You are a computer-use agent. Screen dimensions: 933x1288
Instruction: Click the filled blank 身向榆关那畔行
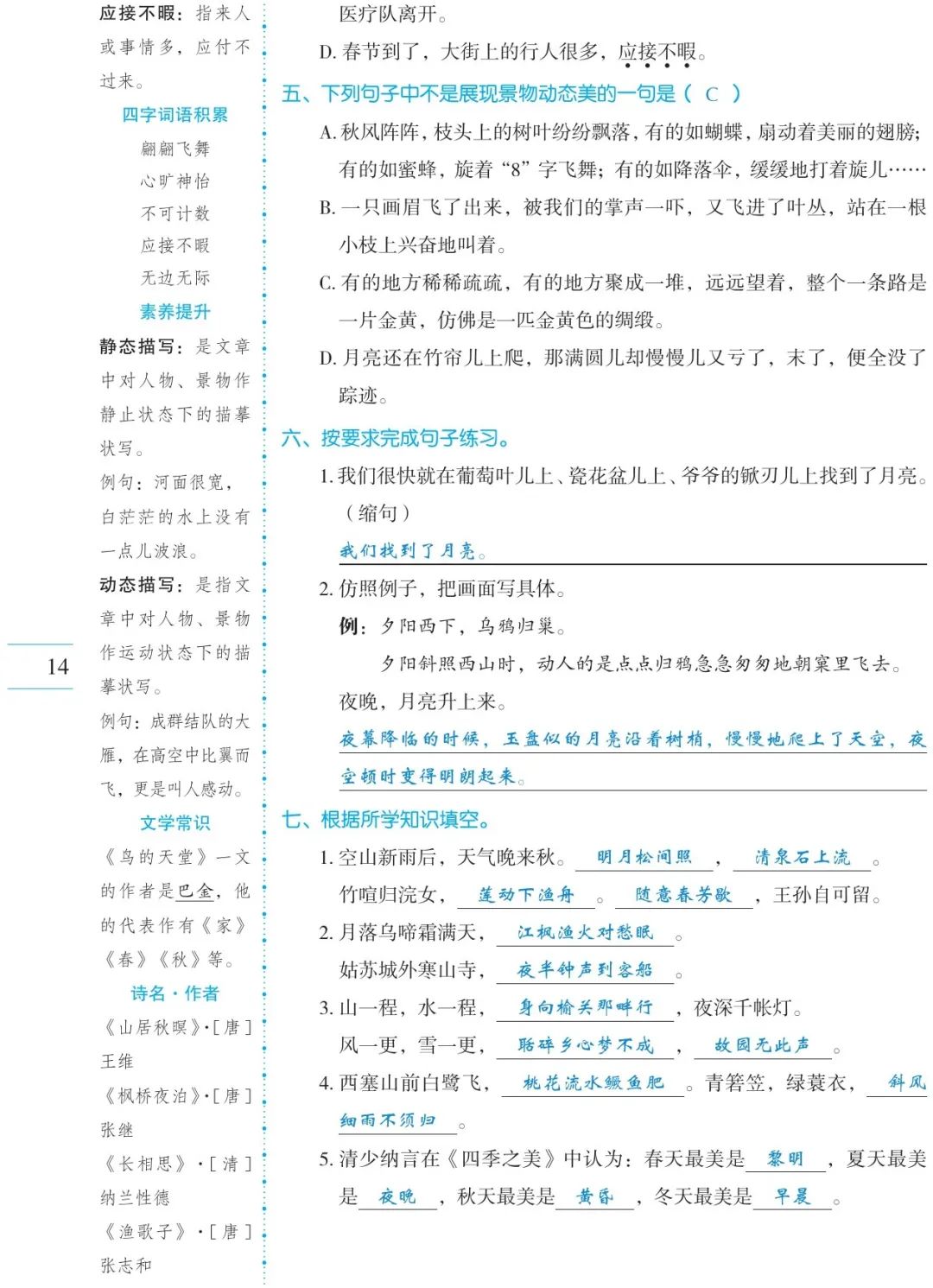(585, 1007)
